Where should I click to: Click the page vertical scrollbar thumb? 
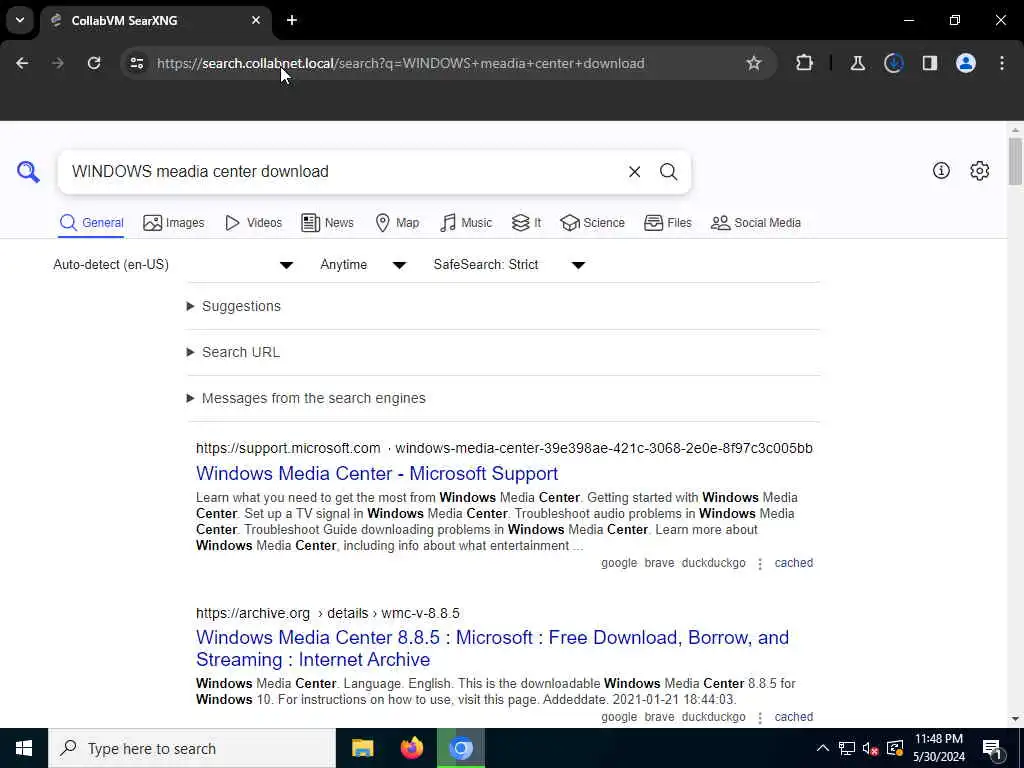1014,161
